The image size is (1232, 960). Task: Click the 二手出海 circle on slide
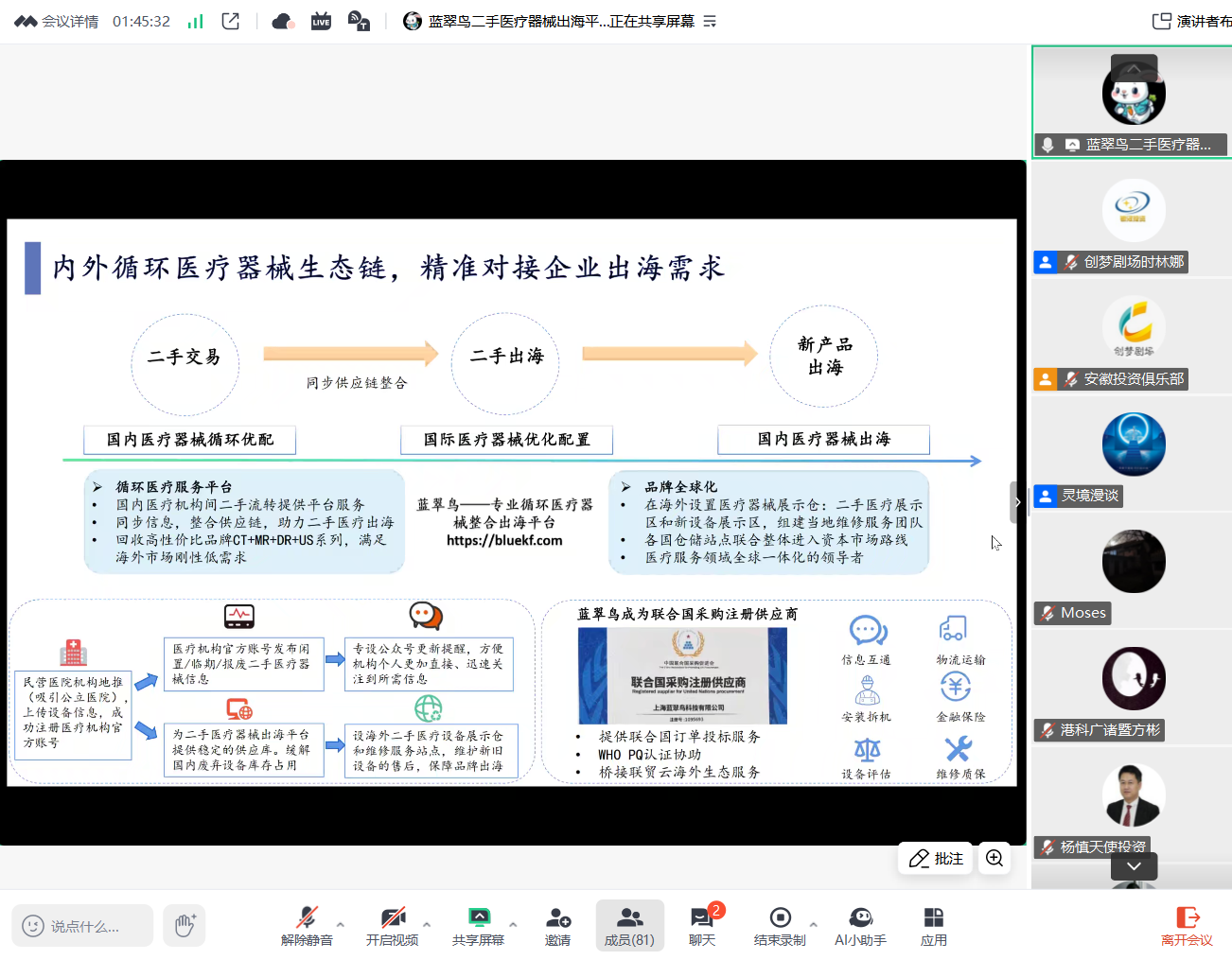pos(505,364)
